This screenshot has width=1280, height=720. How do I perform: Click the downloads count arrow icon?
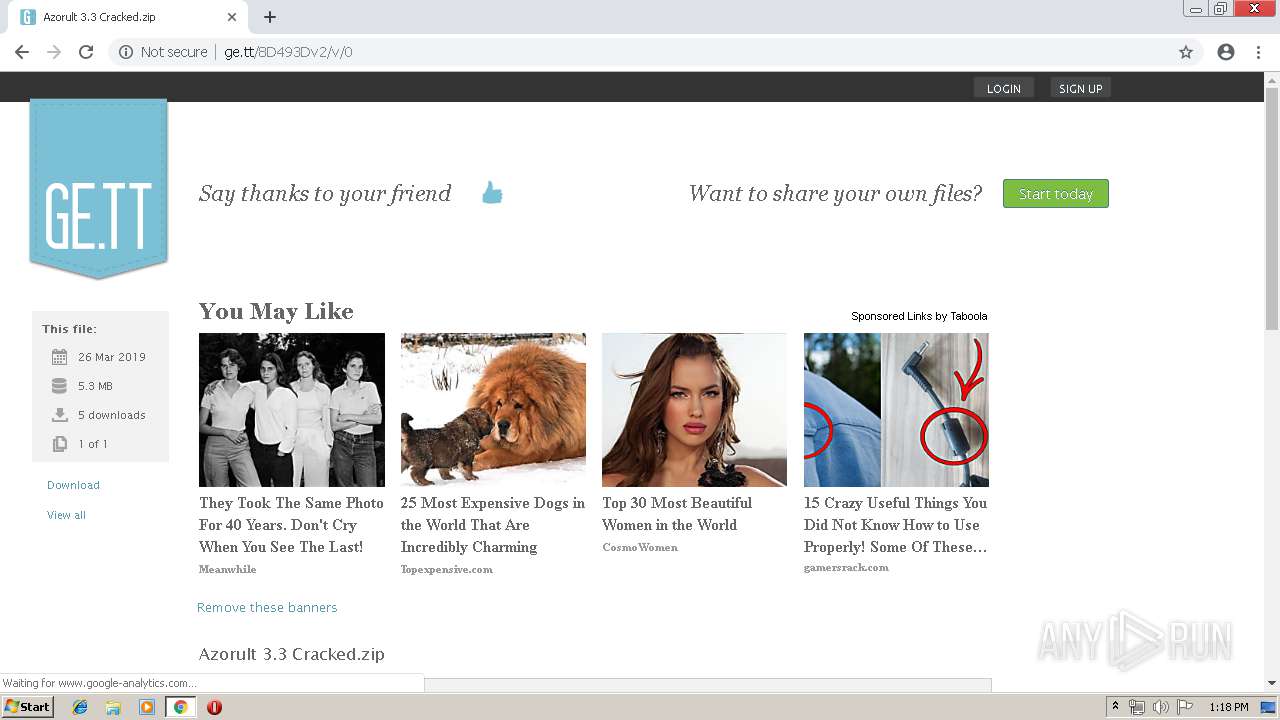pos(59,415)
